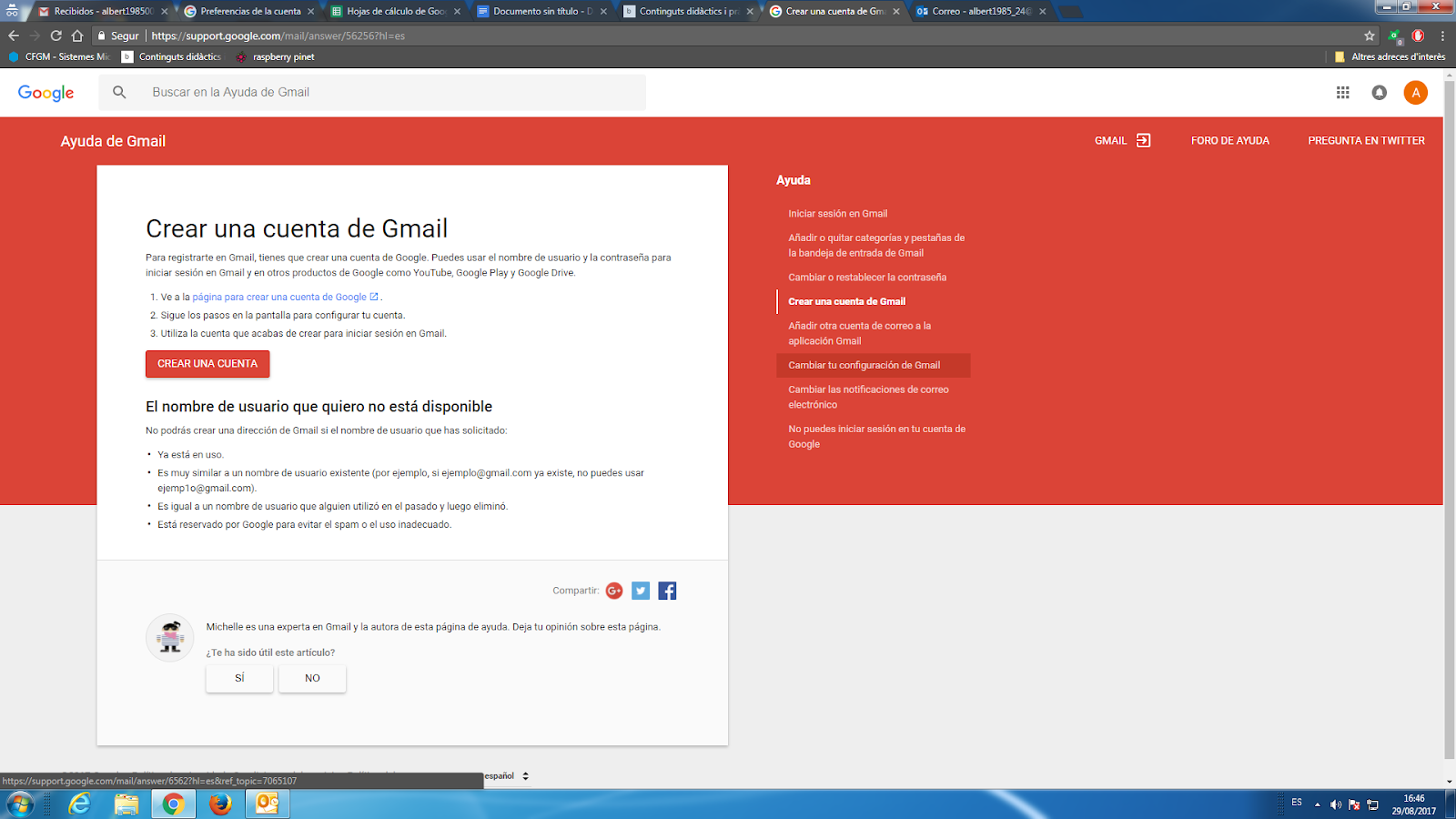Open Google notifications bell
This screenshot has width=1456, height=819.
point(1380,92)
